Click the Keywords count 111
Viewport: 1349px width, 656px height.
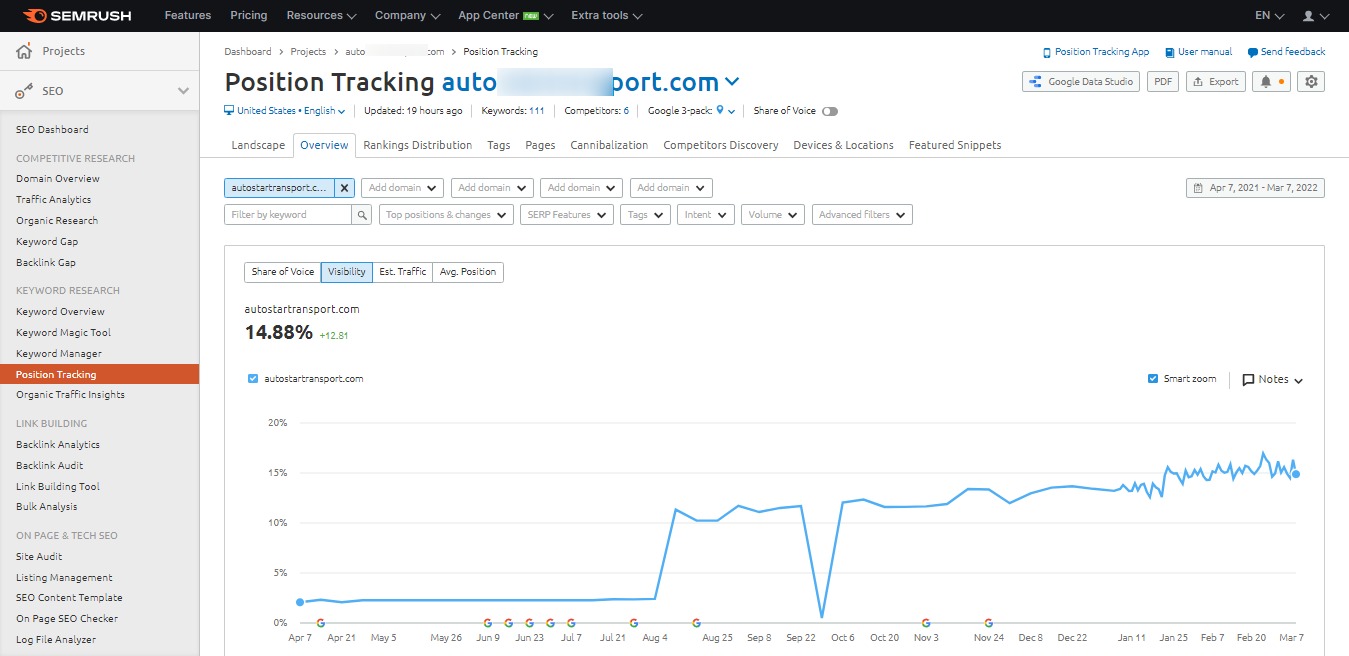(x=537, y=111)
